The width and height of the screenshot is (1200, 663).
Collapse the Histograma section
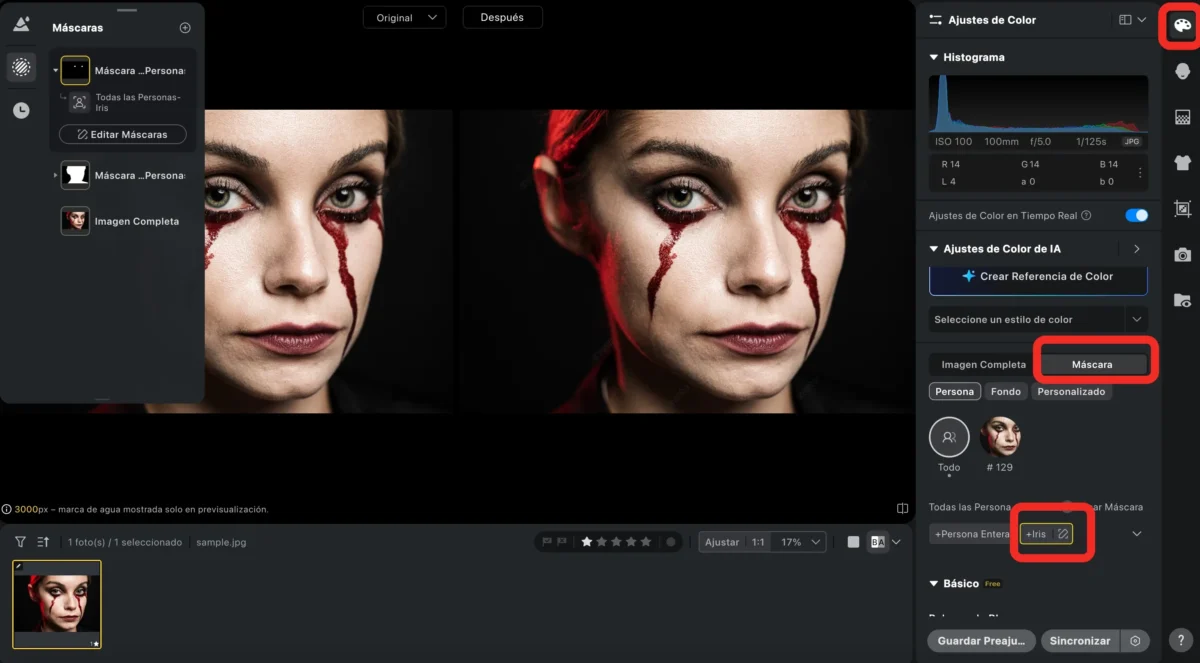934,58
